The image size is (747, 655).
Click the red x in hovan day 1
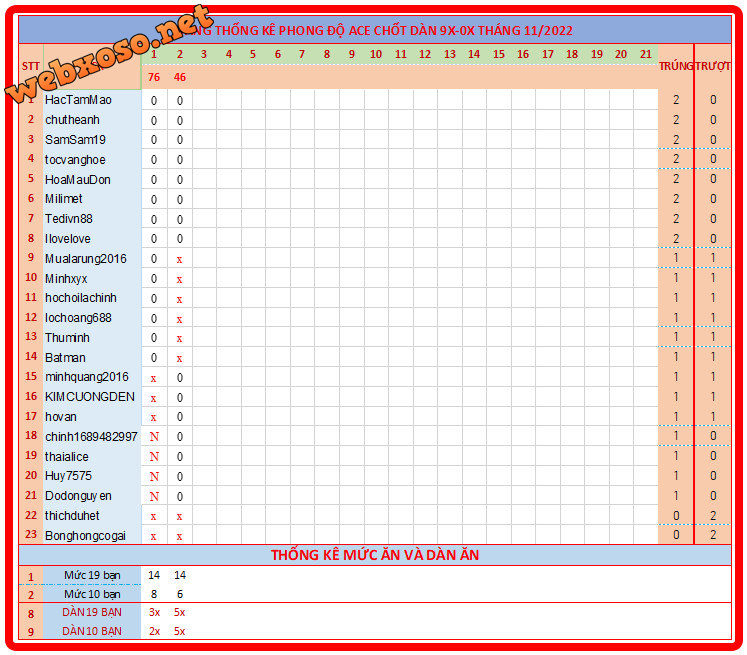tap(153, 418)
